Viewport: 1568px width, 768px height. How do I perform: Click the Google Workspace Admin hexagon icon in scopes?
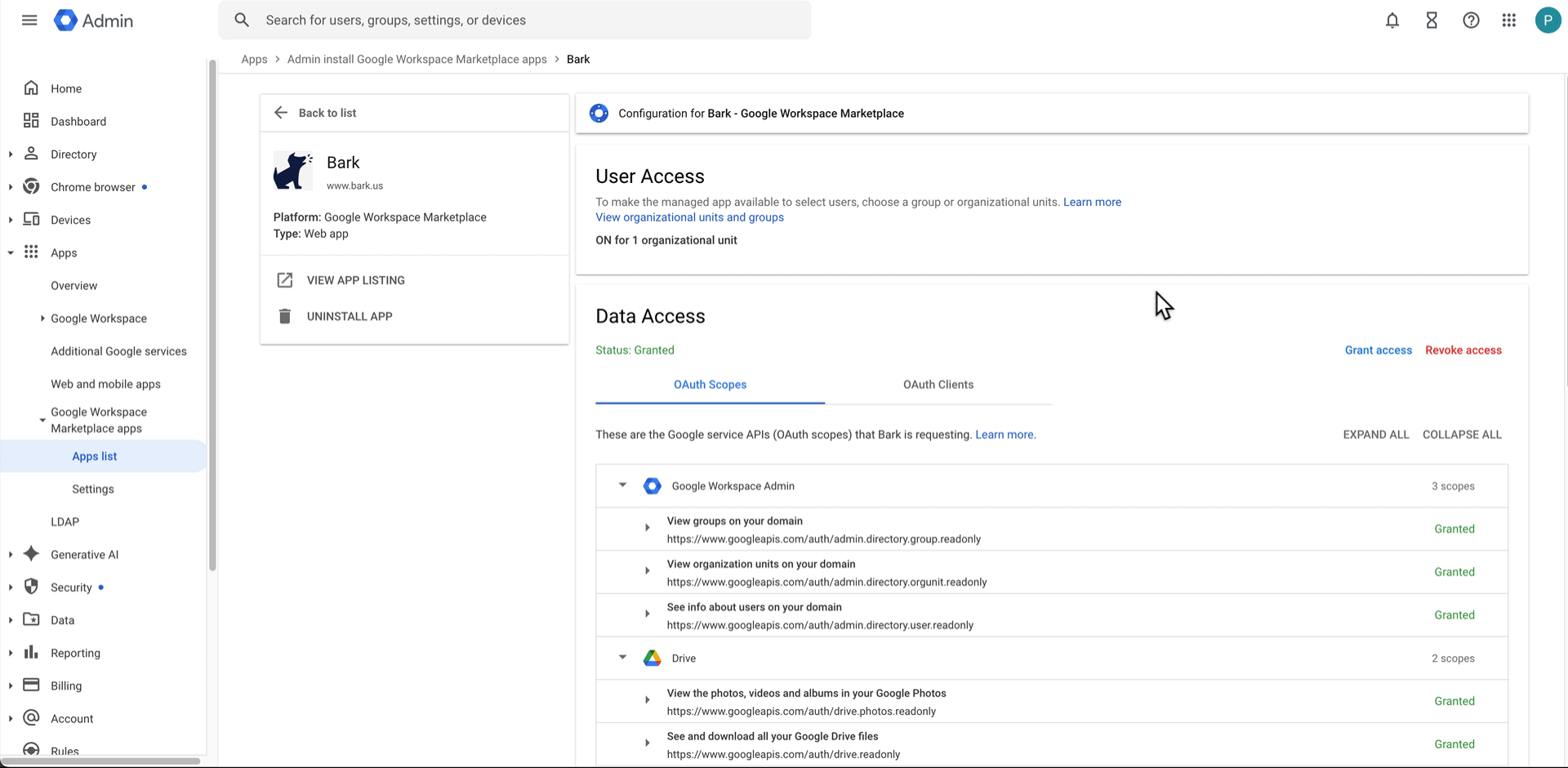[x=652, y=486]
